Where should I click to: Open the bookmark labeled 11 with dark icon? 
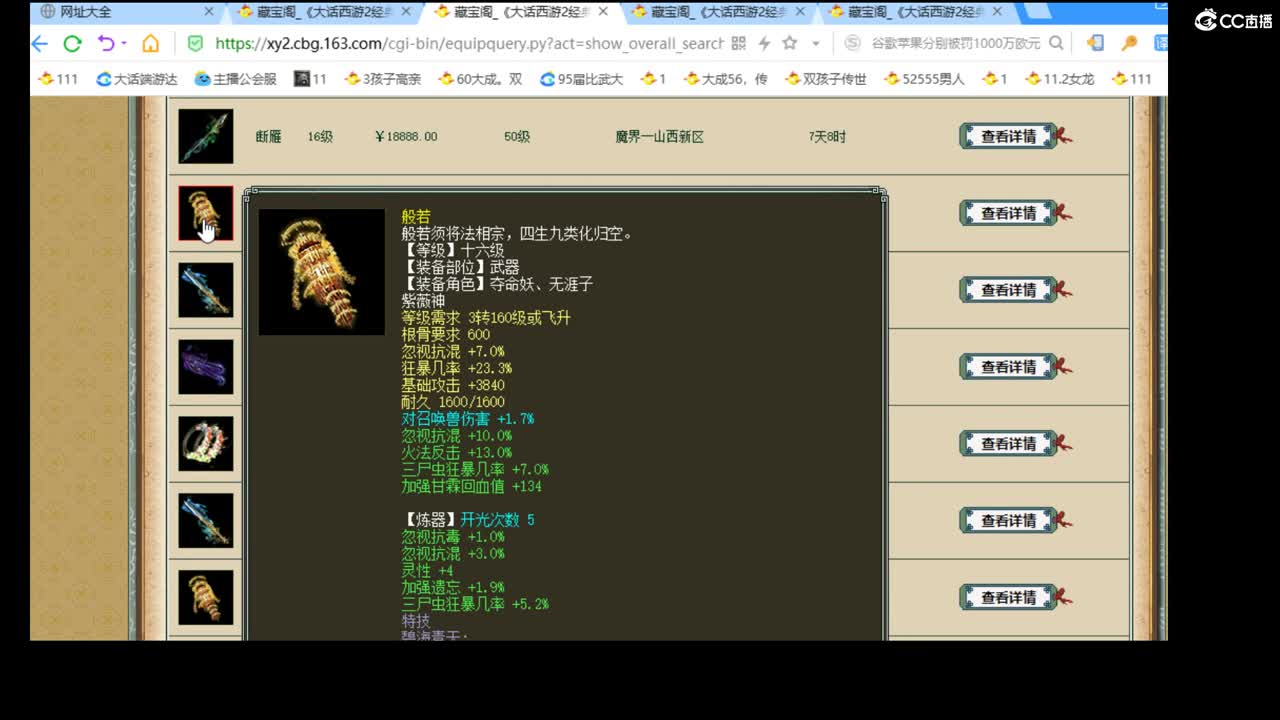(x=310, y=79)
